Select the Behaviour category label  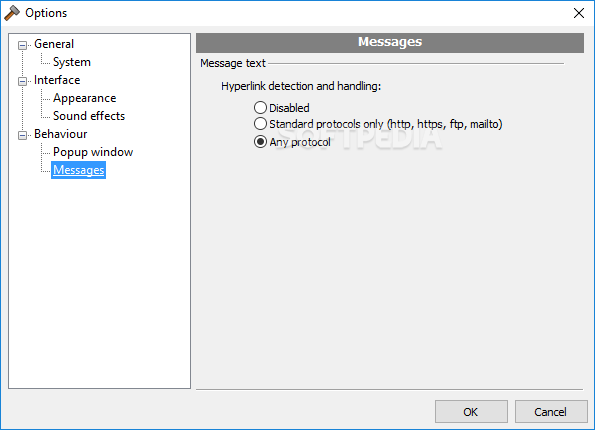tap(61, 134)
